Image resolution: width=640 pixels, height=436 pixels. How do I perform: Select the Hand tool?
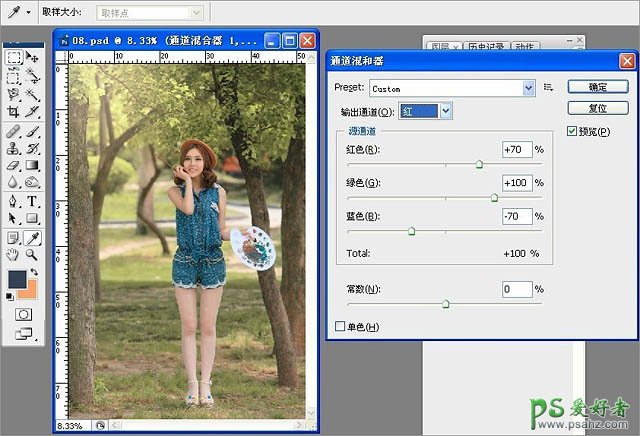coord(14,255)
